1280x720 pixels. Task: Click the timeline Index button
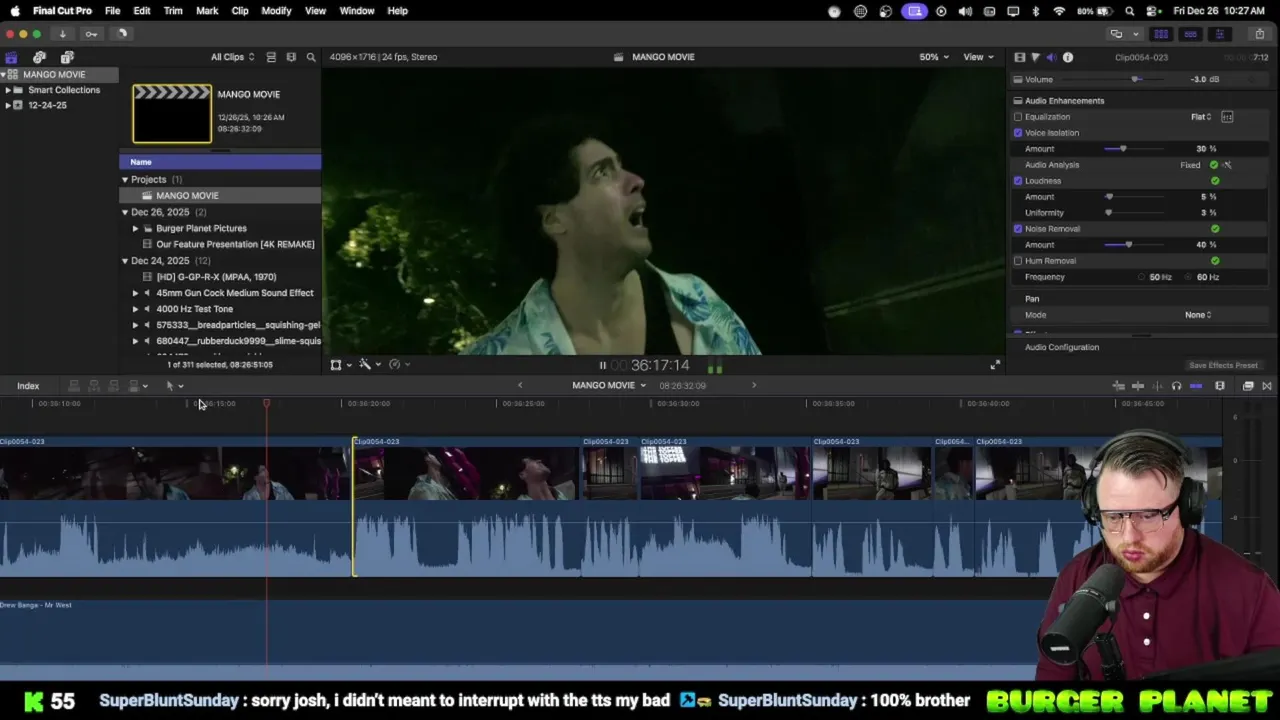pos(28,386)
